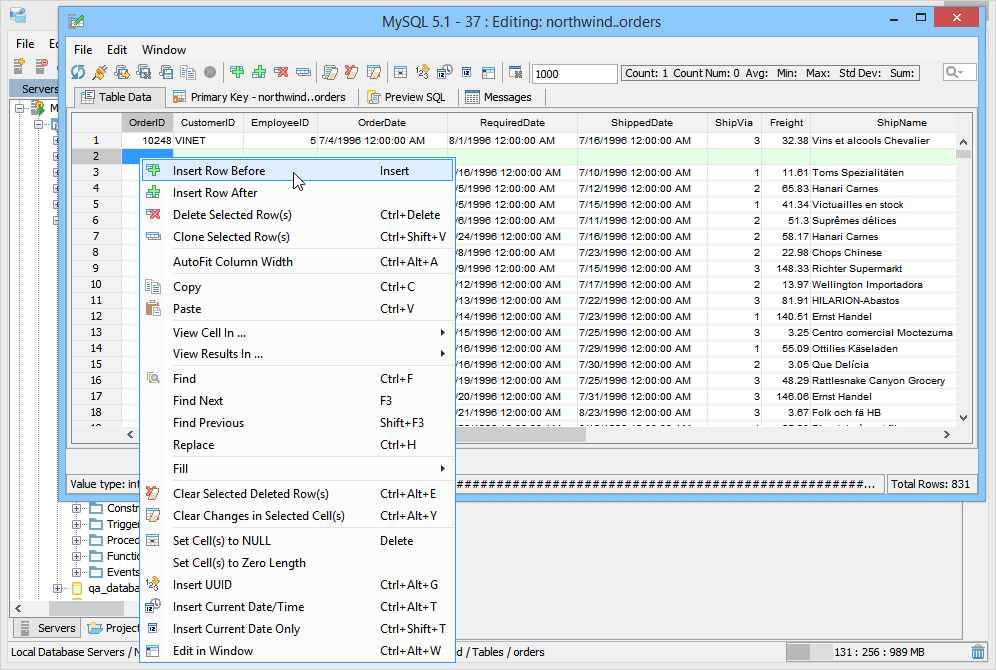This screenshot has height=670, width=996.
Task: Click the close grid window toolbar icon
Action: (516, 72)
